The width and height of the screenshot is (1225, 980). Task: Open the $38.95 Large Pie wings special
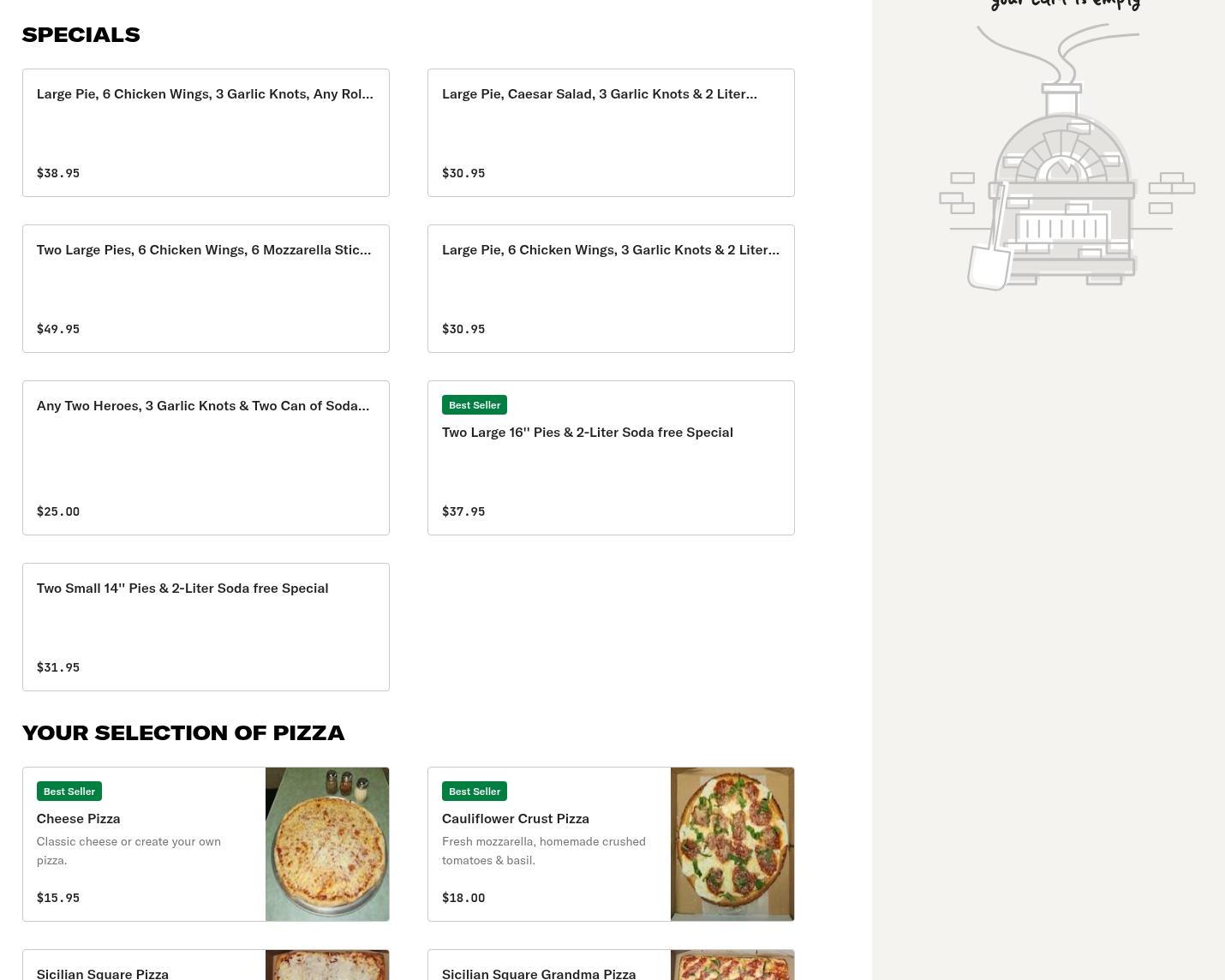(206, 133)
